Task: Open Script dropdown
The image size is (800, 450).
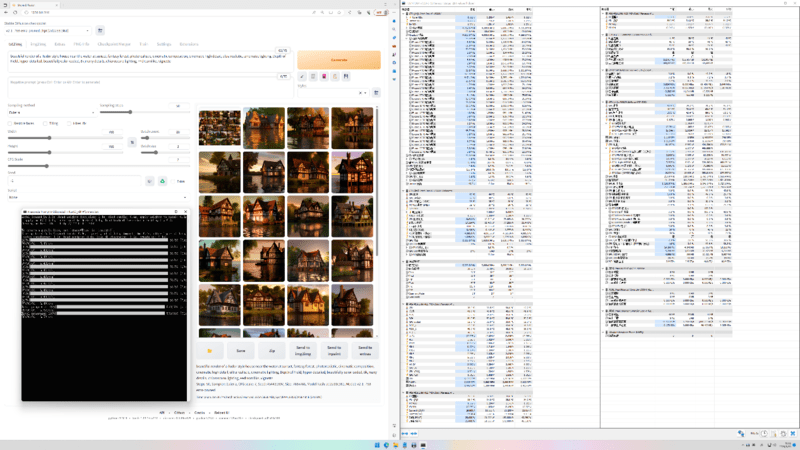Action: (97, 197)
